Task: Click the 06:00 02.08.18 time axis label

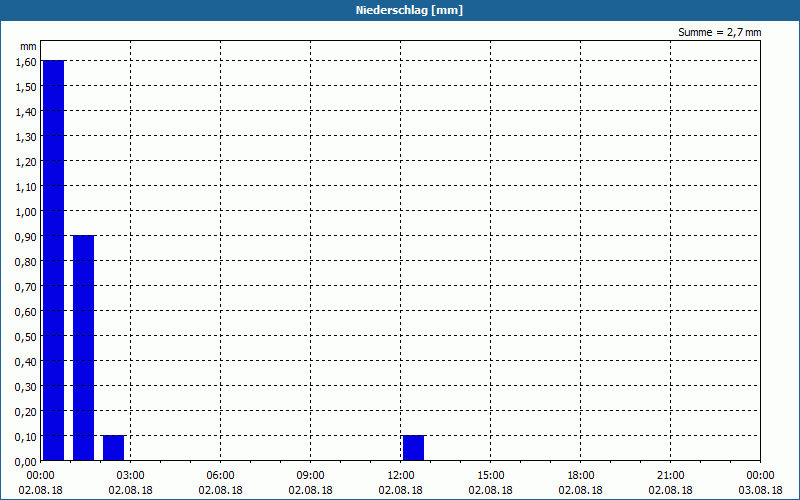Action: (220, 483)
